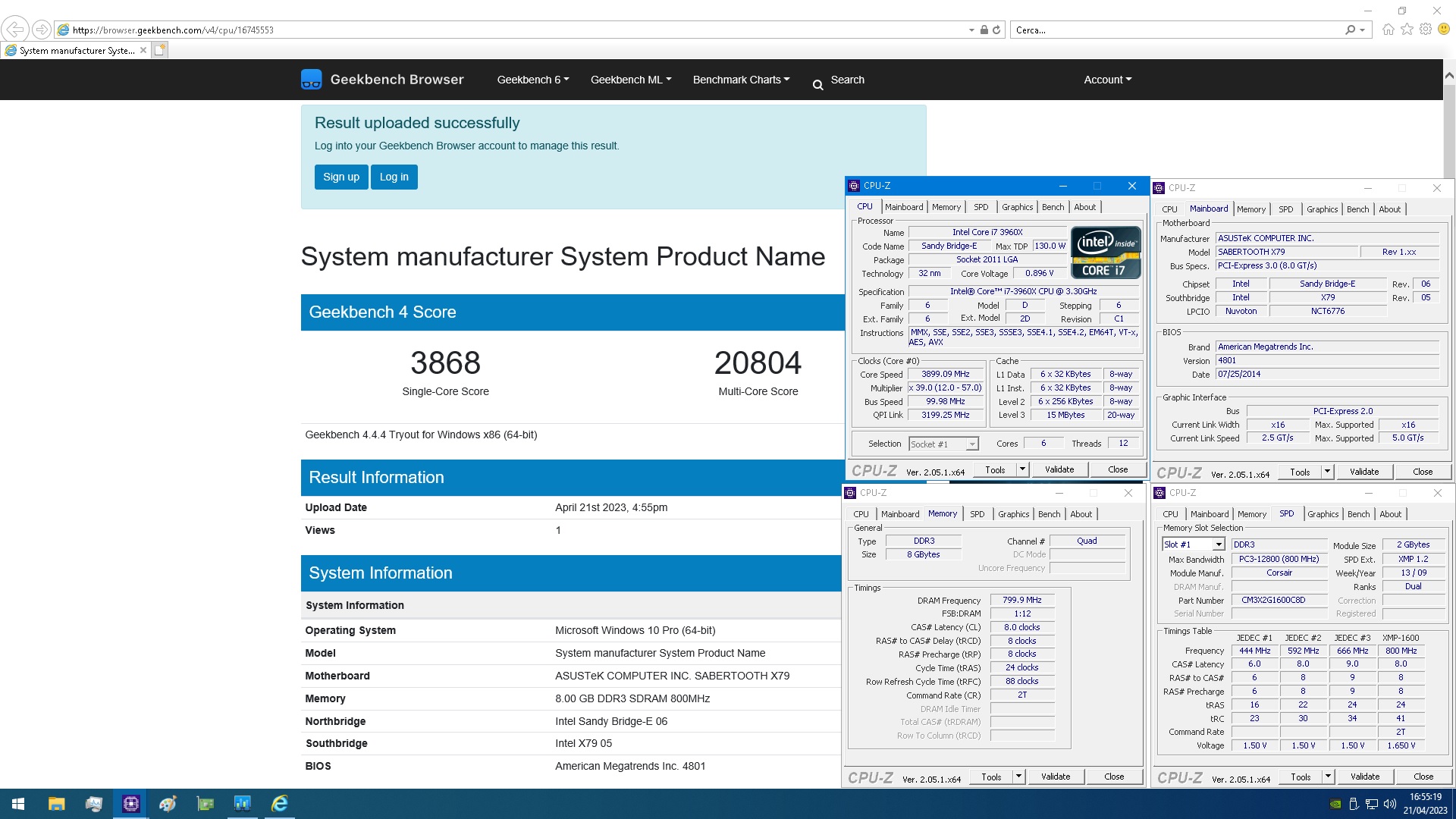Go forward with the browser forward arrow
The image size is (1456, 819).
point(42,30)
